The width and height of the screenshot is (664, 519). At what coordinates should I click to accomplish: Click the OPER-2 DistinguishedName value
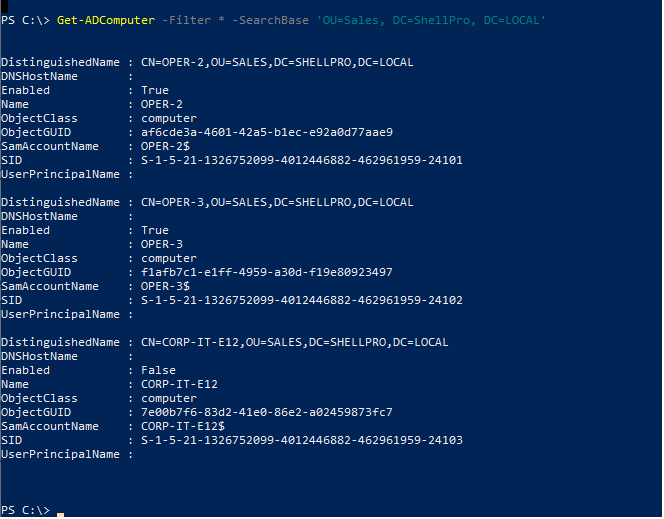pos(277,62)
